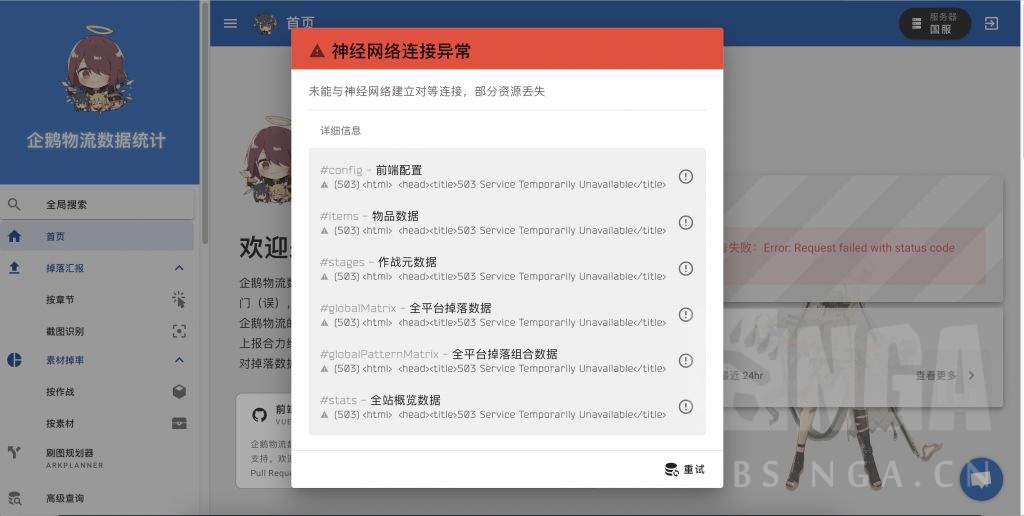Click the #stats 全站概览数据 row
1024x516 pixels.
507,406
